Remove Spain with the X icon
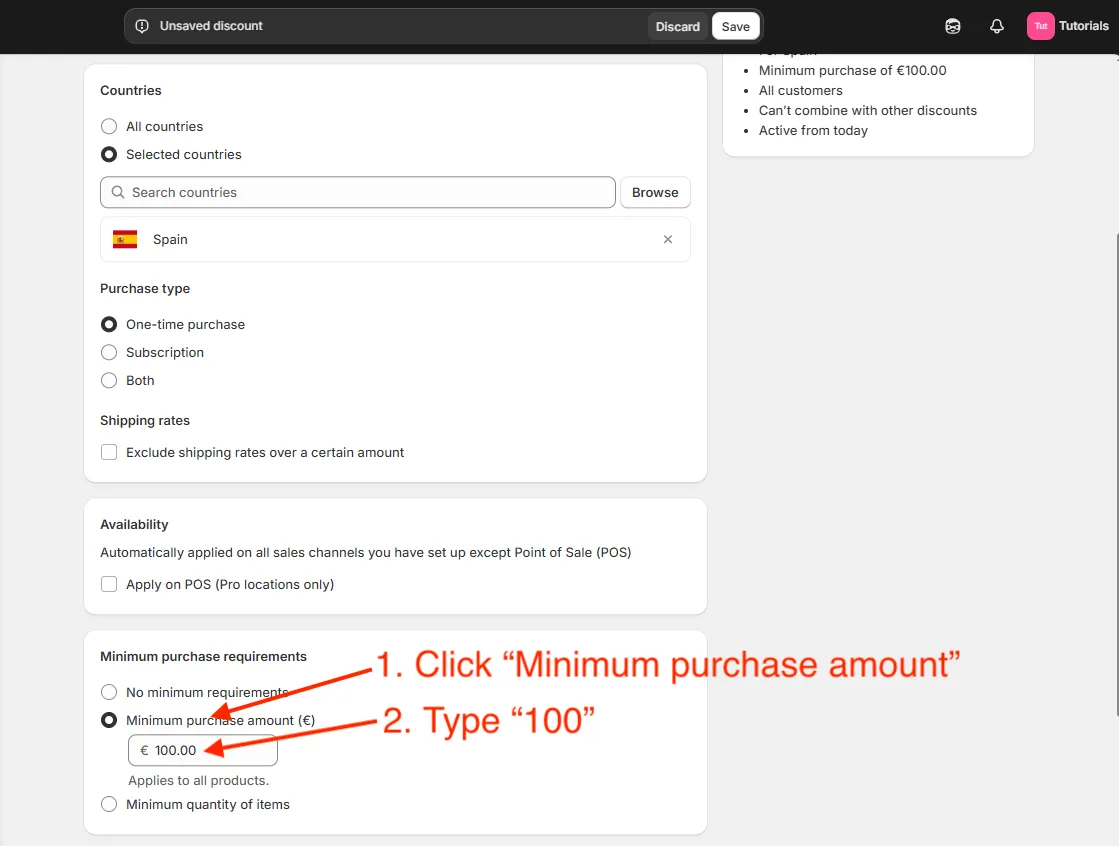 click(667, 239)
